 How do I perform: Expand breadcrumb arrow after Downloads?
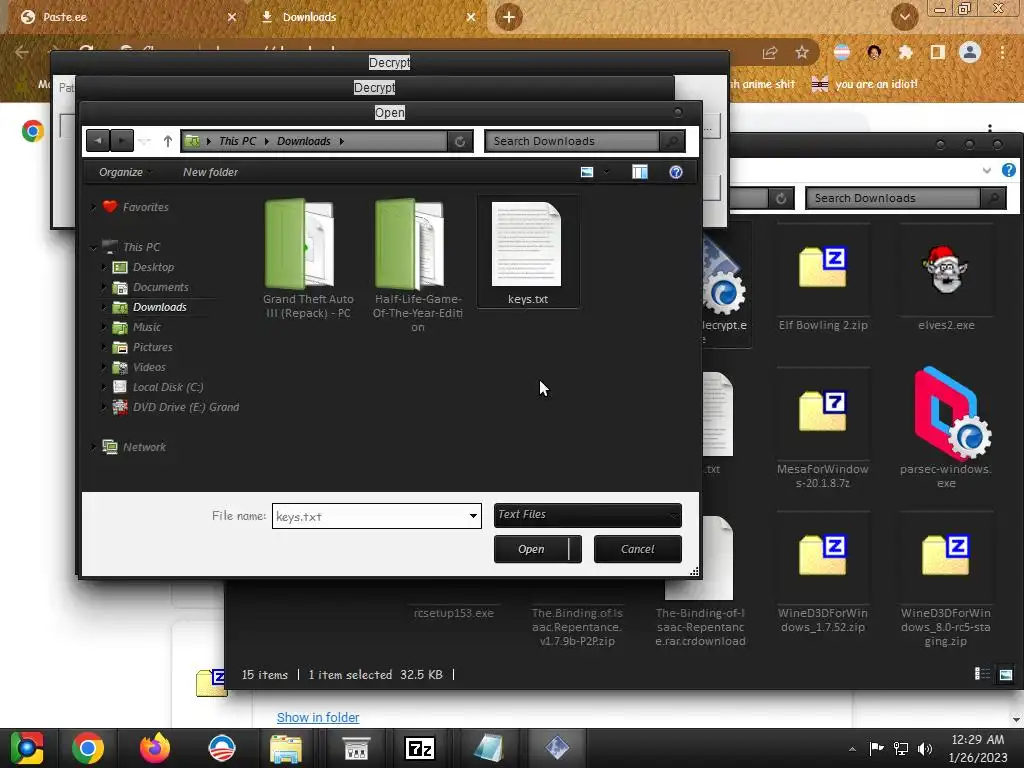pos(342,141)
